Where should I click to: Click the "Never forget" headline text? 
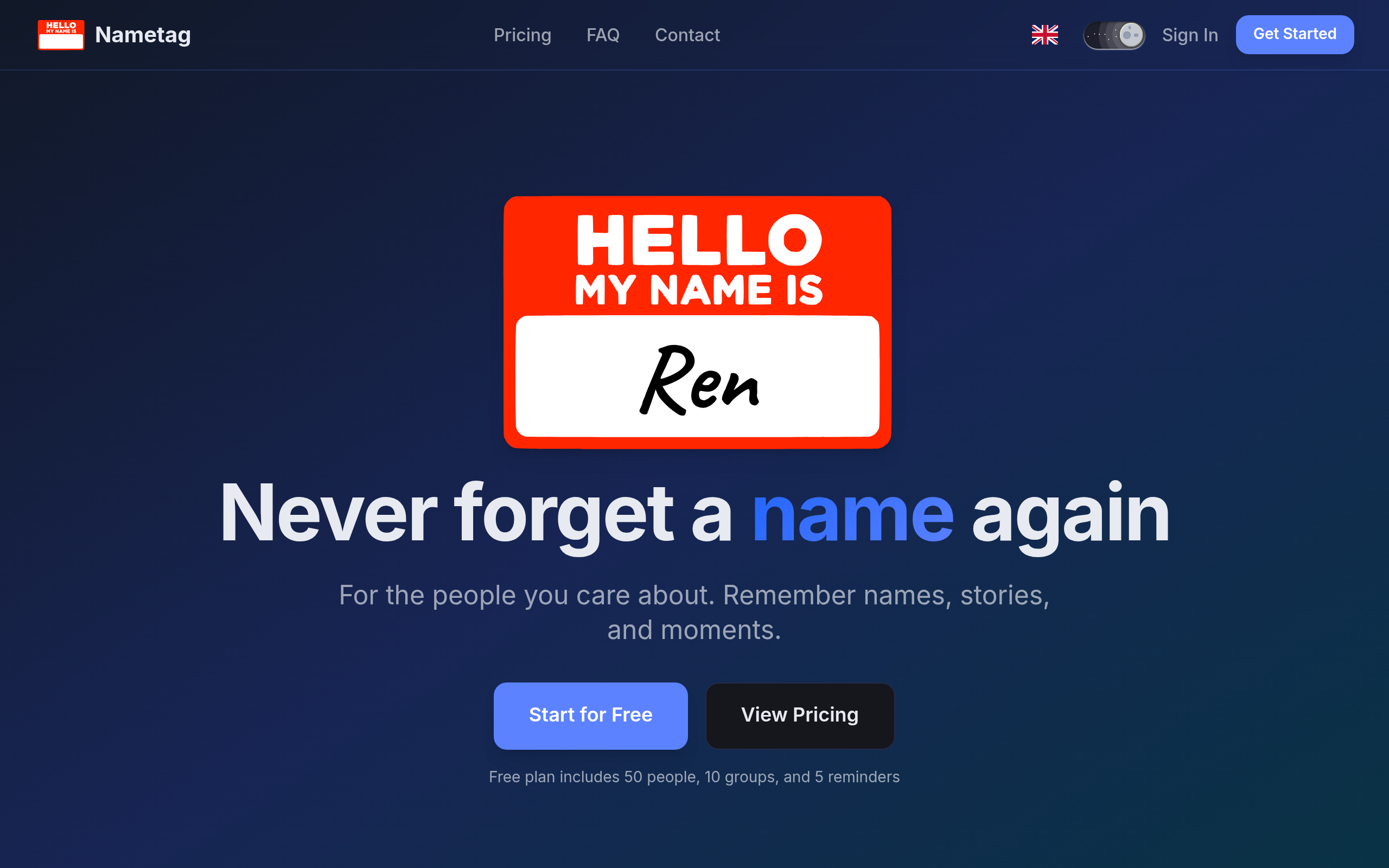pyautogui.click(x=446, y=514)
